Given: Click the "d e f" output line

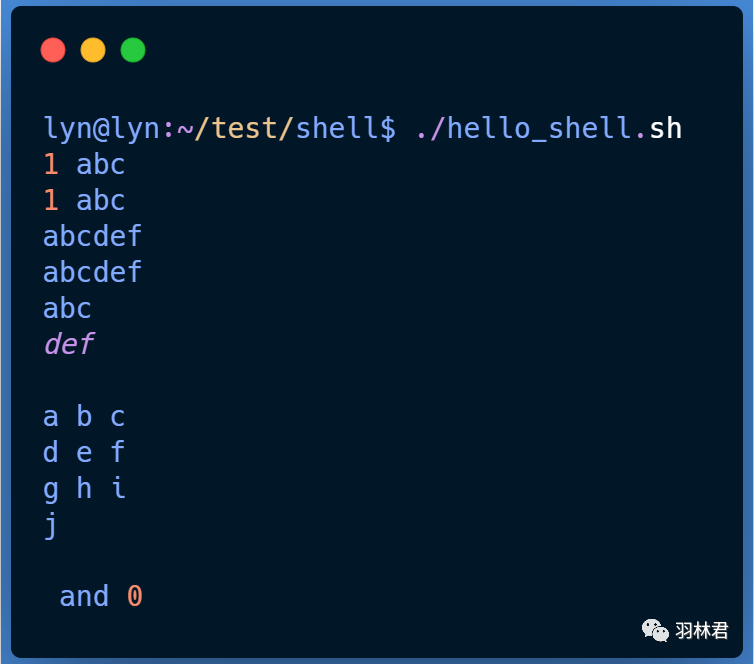Looking at the screenshot, I should (84, 452).
